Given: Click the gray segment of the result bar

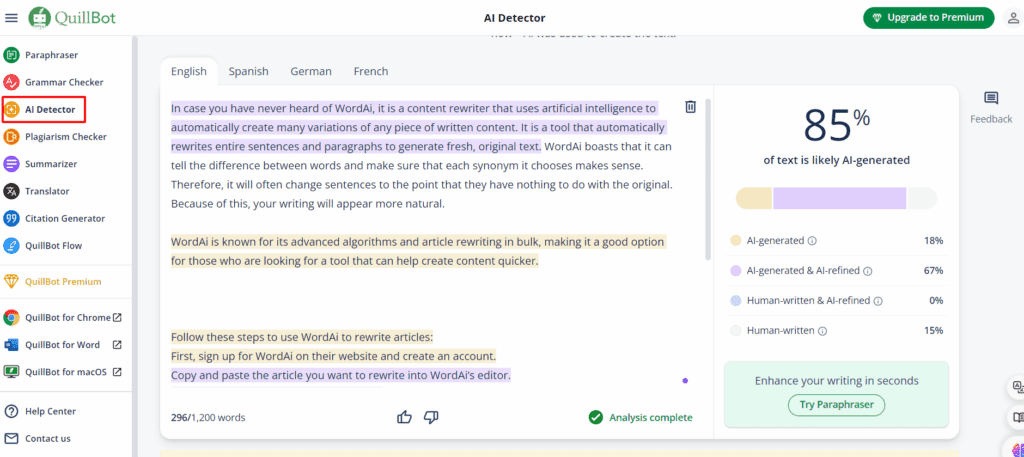Looking at the screenshot, I should coord(922,198).
